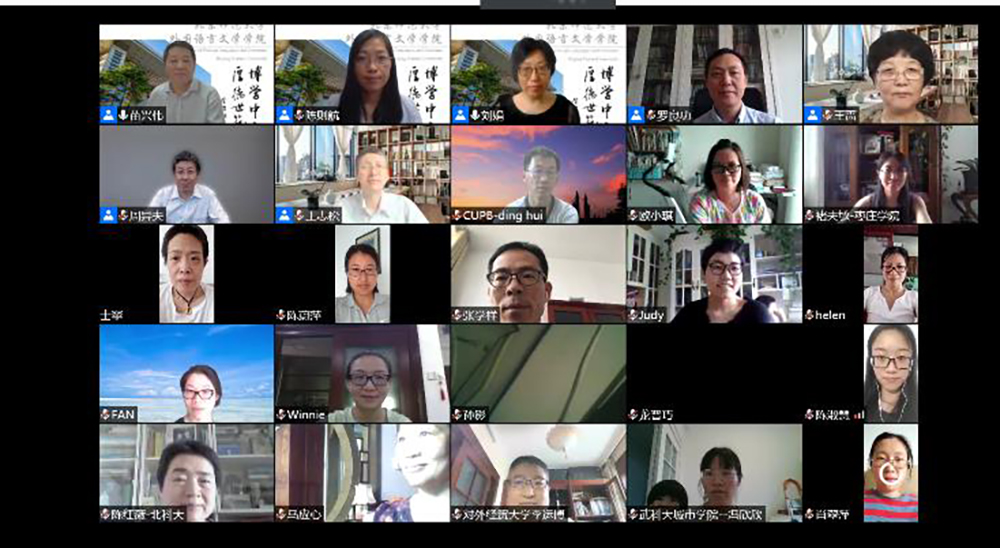Select Judy's video tile
The image size is (1000, 548).
coord(714,270)
